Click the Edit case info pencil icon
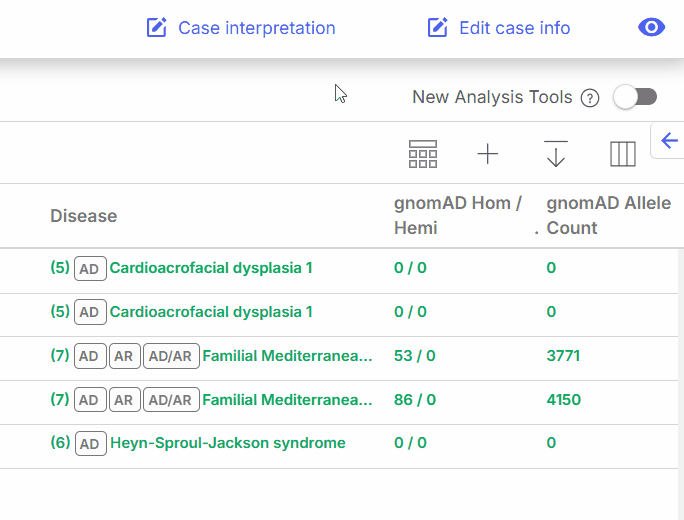Screen dimensions: 684x520 point(438,27)
